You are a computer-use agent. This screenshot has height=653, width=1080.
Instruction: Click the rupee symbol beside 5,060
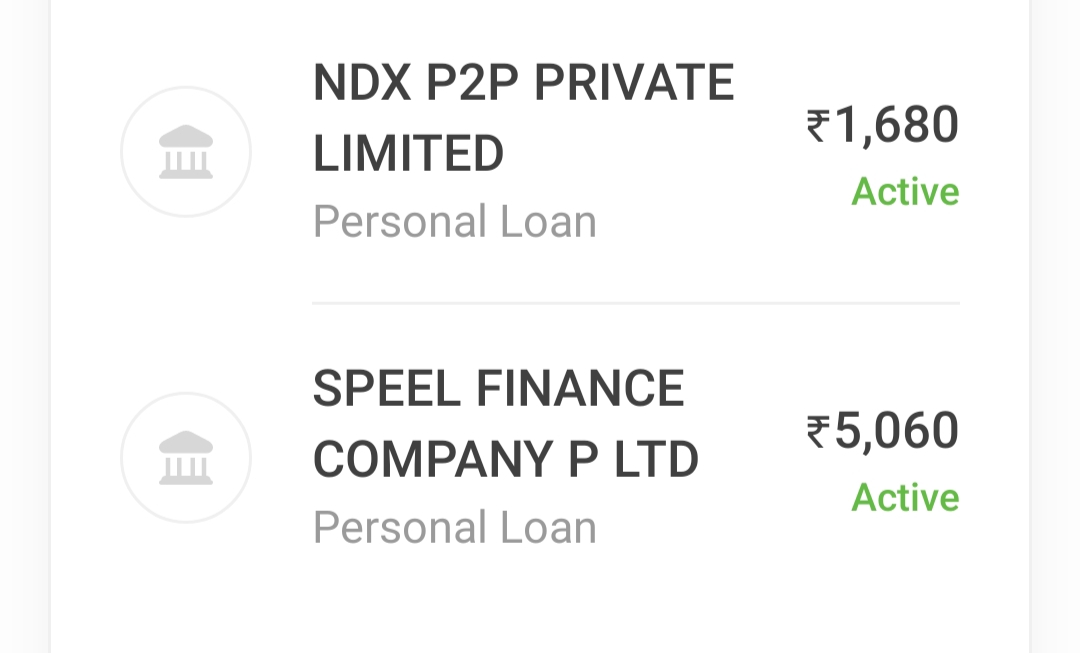[x=819, y=431]
